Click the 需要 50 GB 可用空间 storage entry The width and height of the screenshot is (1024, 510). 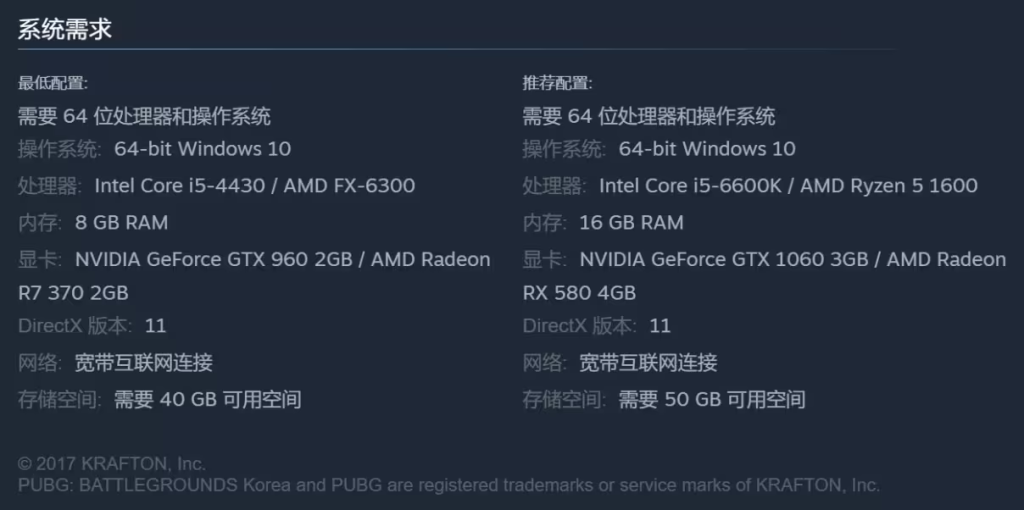coord(712,399)
